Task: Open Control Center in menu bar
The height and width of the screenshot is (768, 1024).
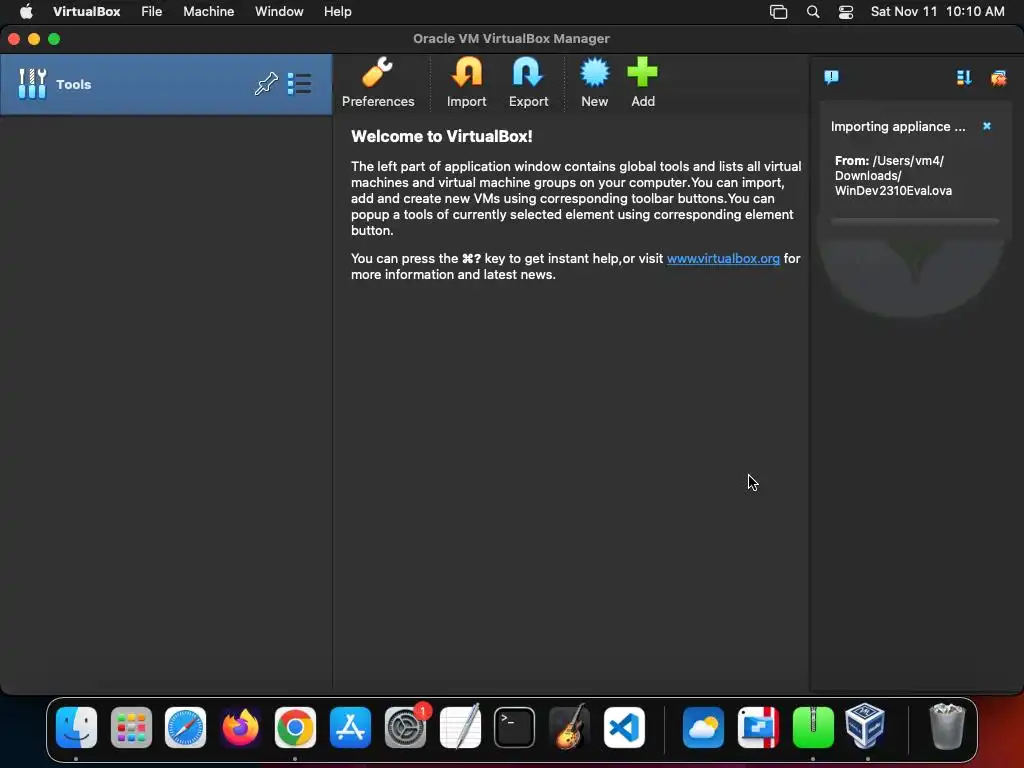Action: (x=846, y=12)
